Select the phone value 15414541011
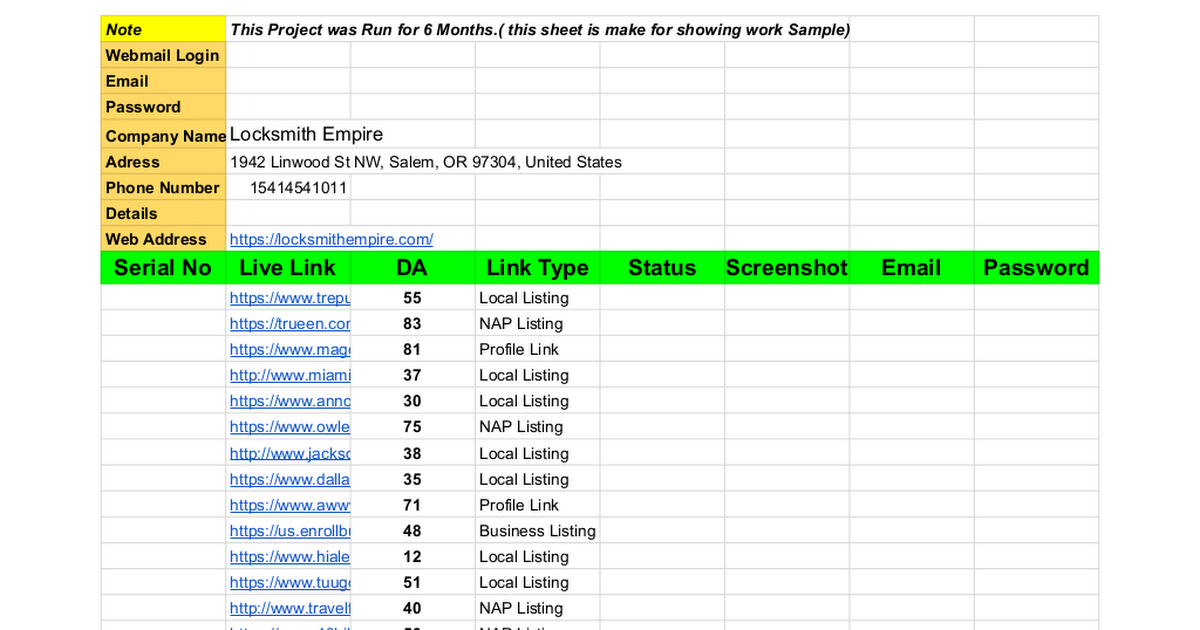This screenshot has width=1200, height=630. tap(298, 188)
